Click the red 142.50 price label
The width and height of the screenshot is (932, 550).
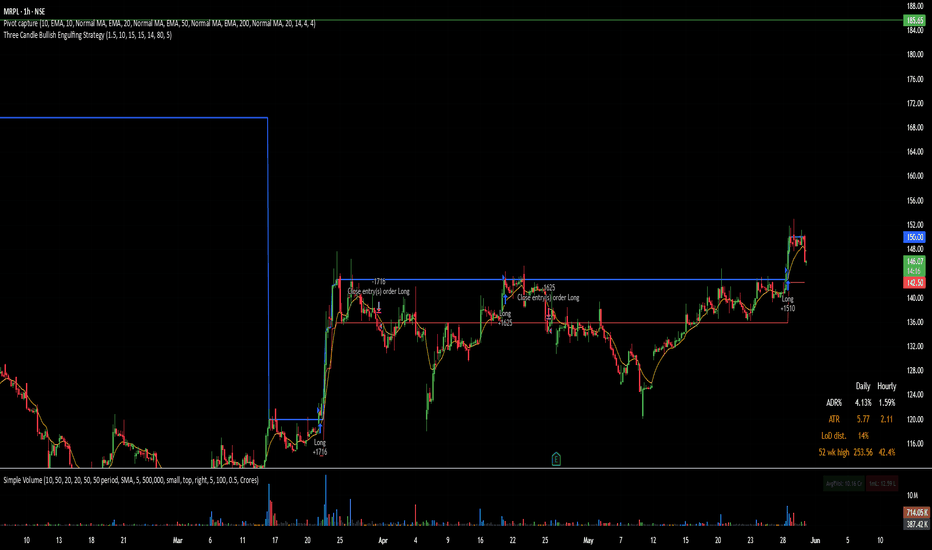coord(914,282)
